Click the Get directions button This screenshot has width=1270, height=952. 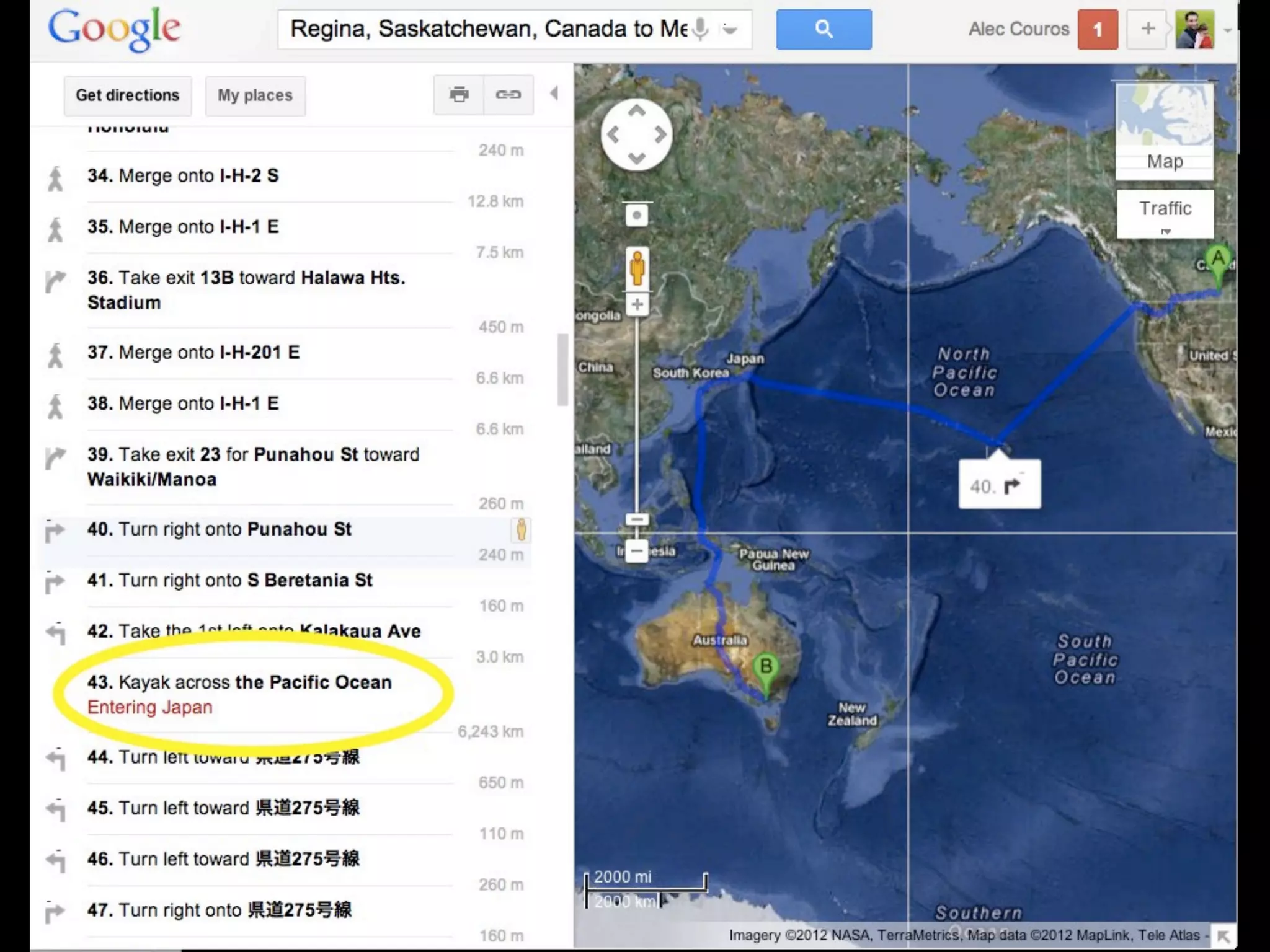(128, 95)
